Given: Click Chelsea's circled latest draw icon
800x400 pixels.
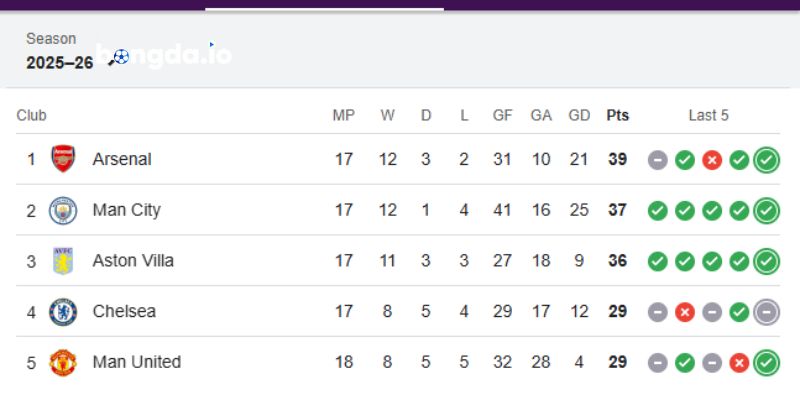Looking at the screenshot, I should click(x=767, y=312).
